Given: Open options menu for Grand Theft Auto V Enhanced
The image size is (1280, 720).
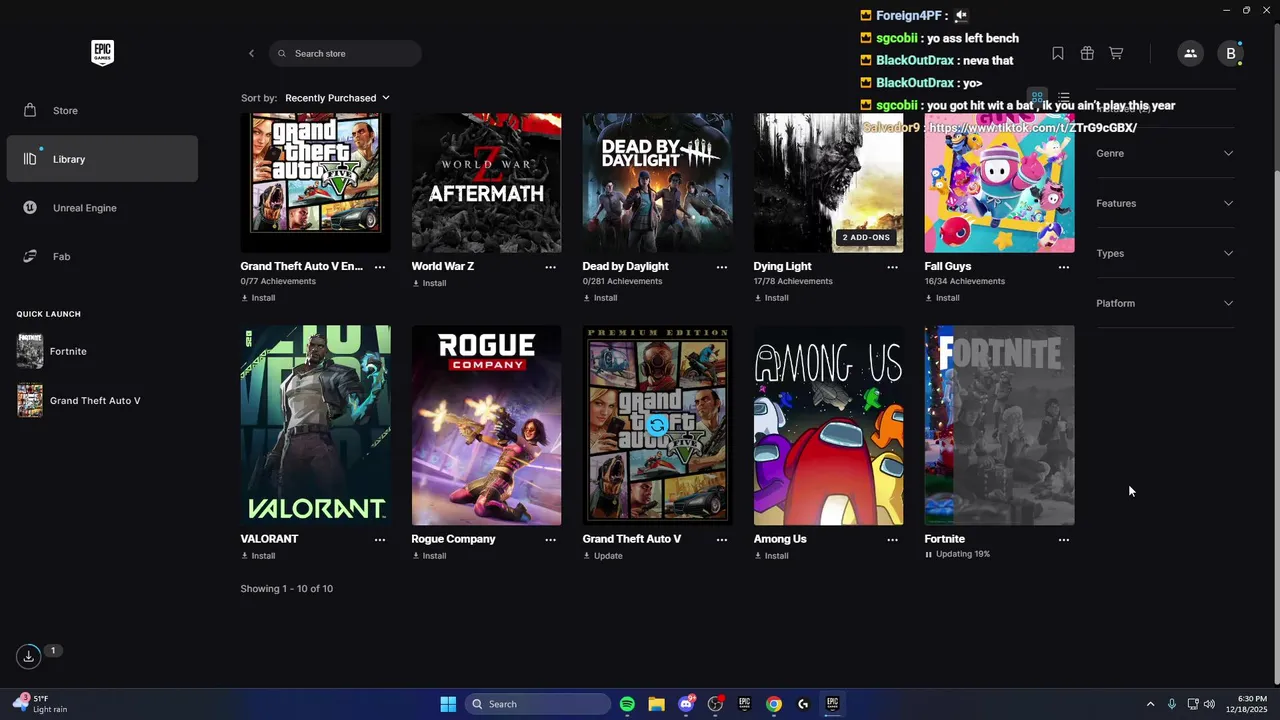Looking at the screenshot, I should point(380,267).
